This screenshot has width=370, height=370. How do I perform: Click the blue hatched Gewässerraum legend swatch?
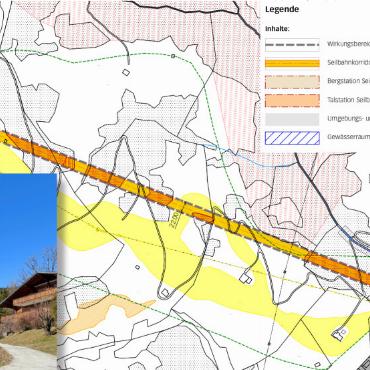292,138
